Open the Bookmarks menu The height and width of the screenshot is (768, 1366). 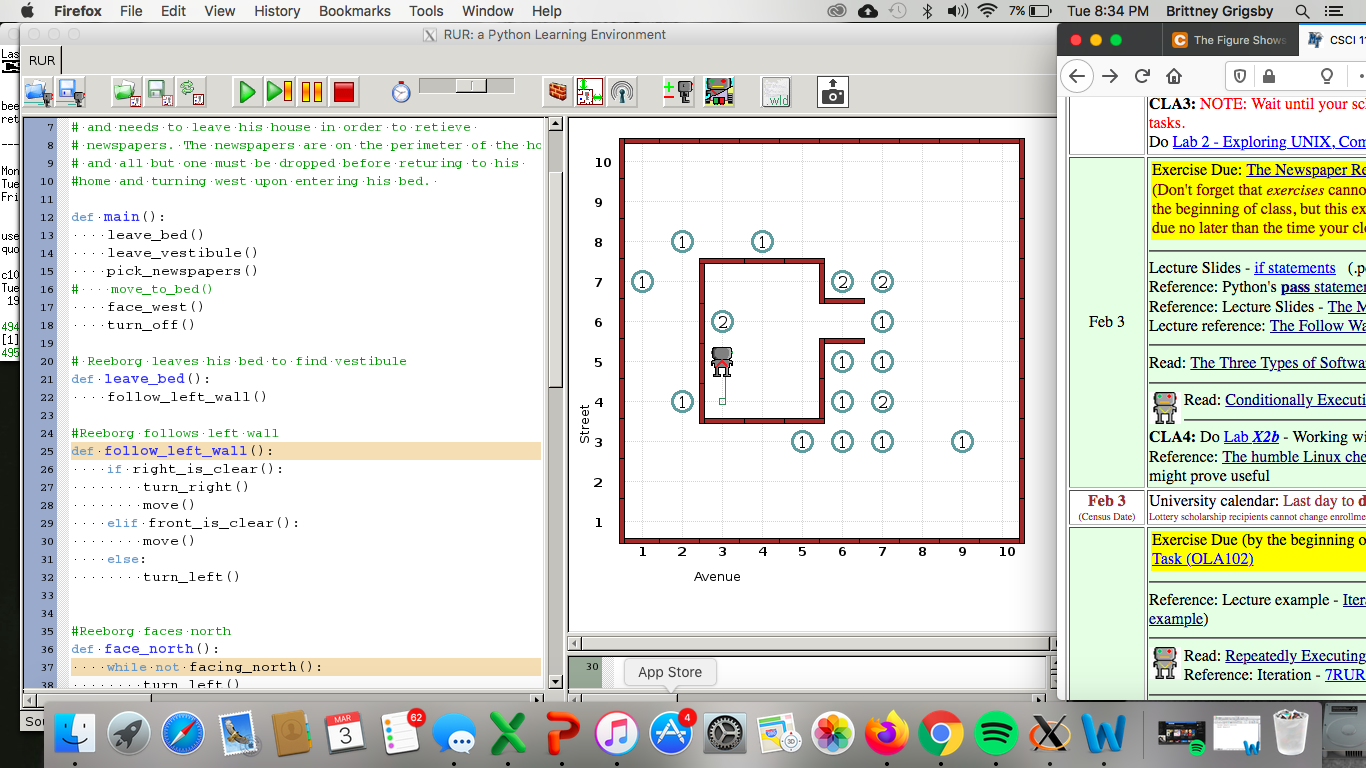pos(354,11)
